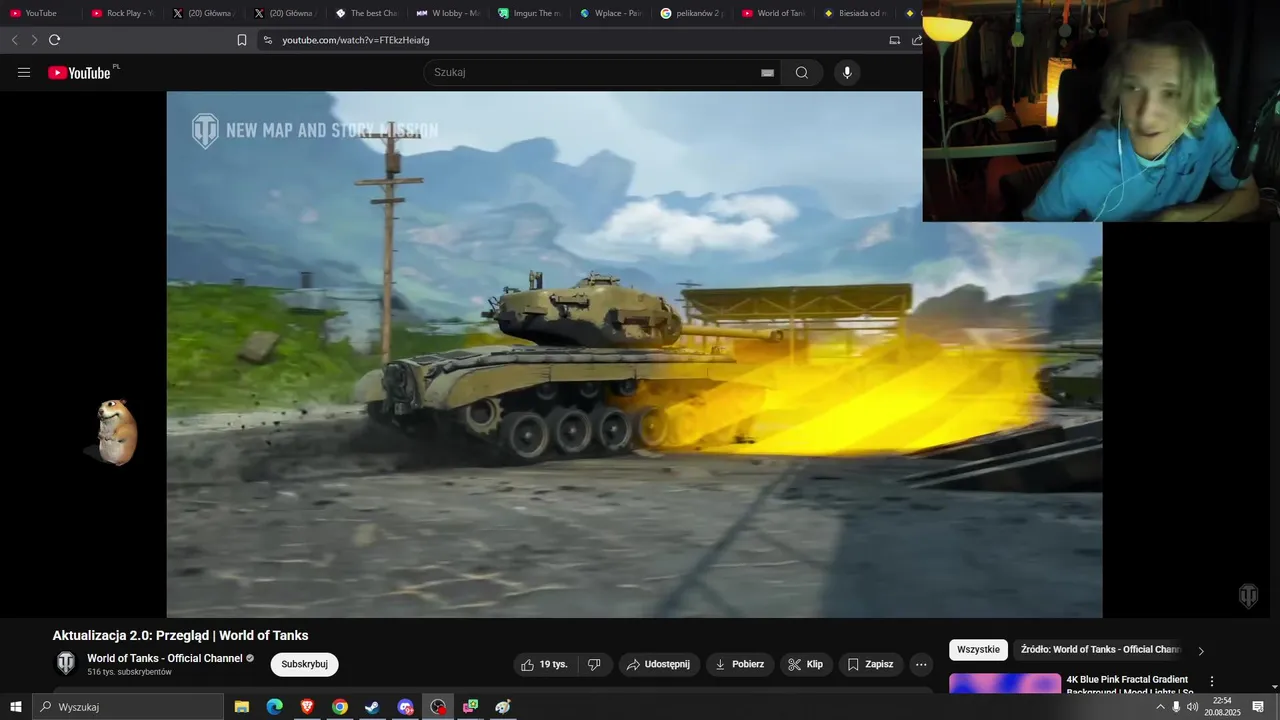Viewport: 1280px width, 720px height.
Task: Click the playing World of Tanks video
Action: pyautogui.click(x=634, y=354)
